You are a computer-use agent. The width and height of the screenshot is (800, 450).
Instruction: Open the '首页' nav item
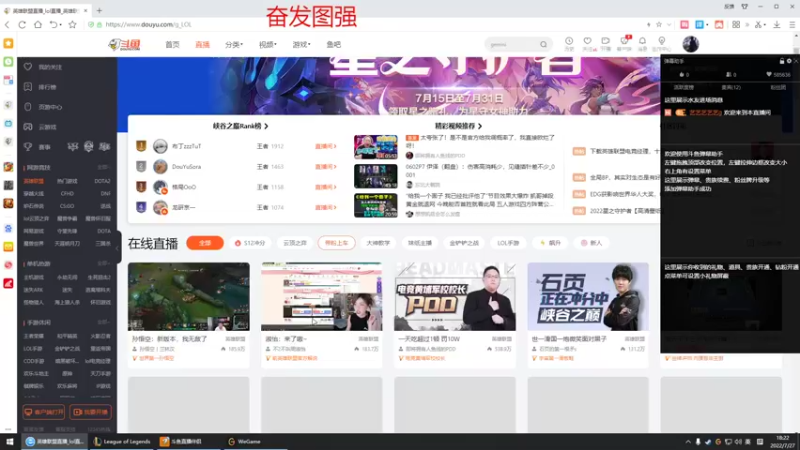[172, 44]
